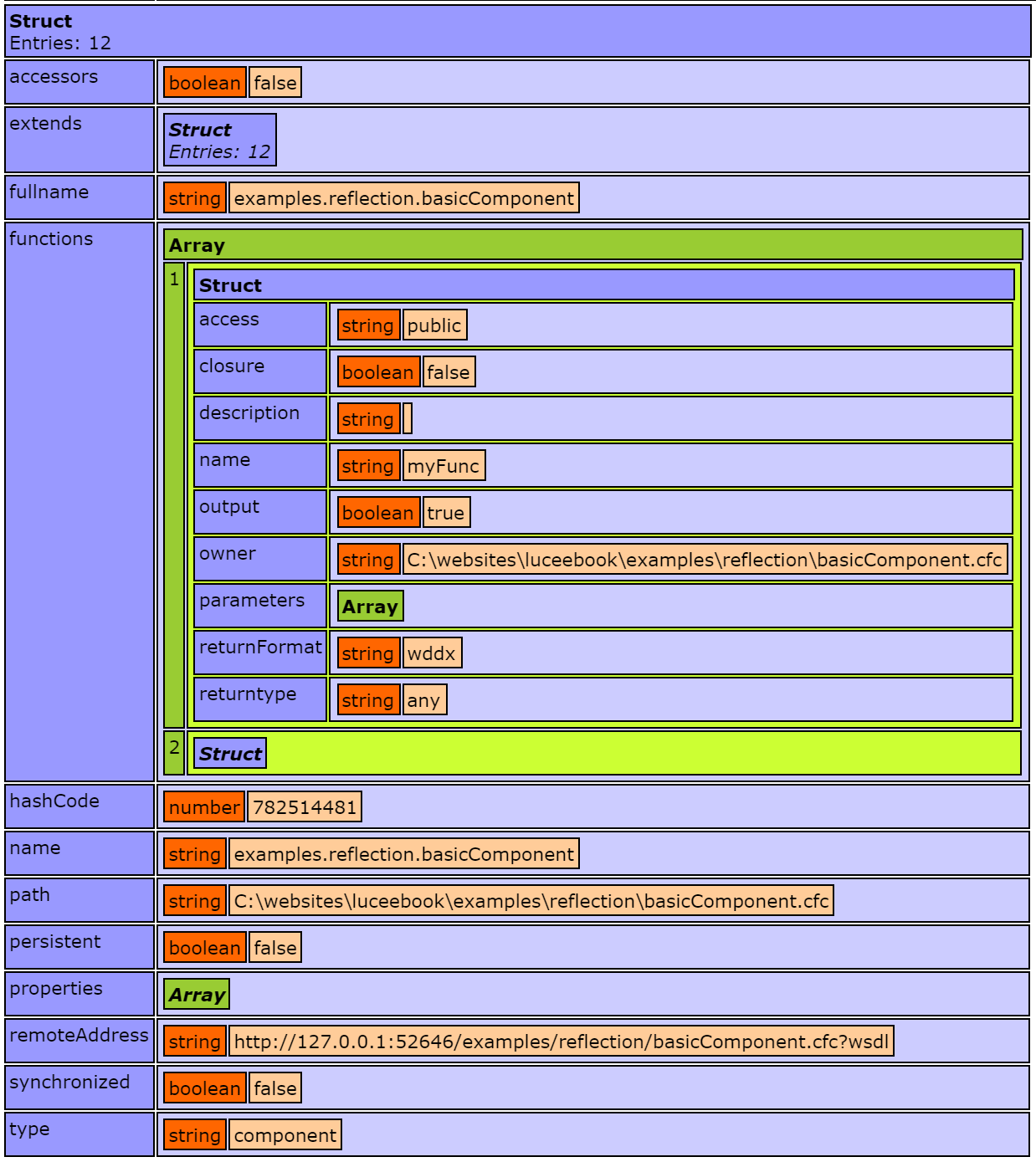This screenshot has height=1162, width=1036.
Task: Expand the collapsed properties Array
Action: coord(197,995)
